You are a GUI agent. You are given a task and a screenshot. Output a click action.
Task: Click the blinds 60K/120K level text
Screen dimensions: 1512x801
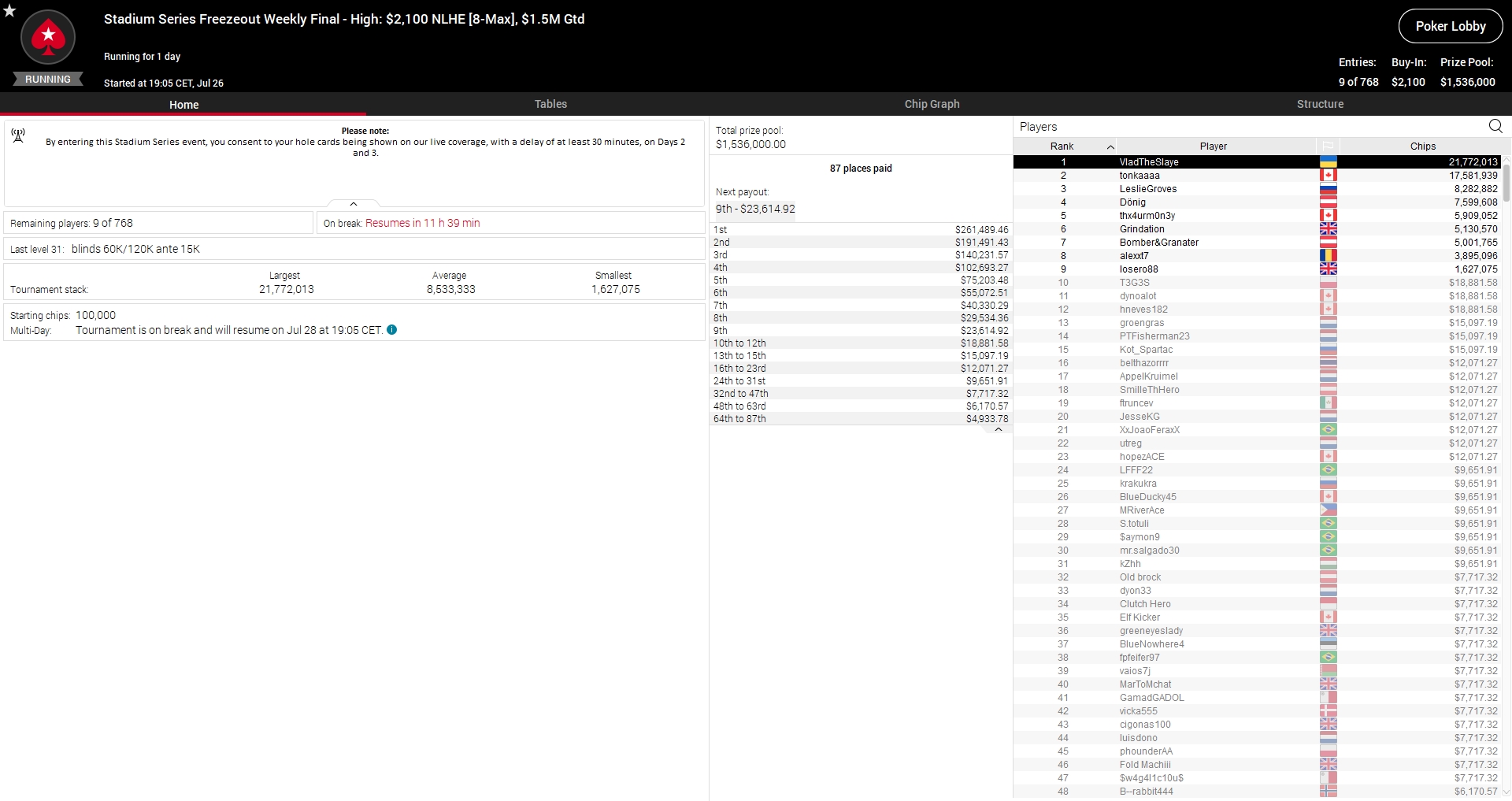click(x=135, y=249)
